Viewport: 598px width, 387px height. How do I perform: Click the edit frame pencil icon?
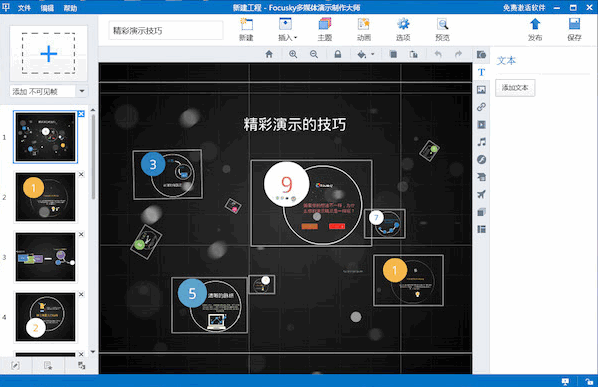click(15, 366)
